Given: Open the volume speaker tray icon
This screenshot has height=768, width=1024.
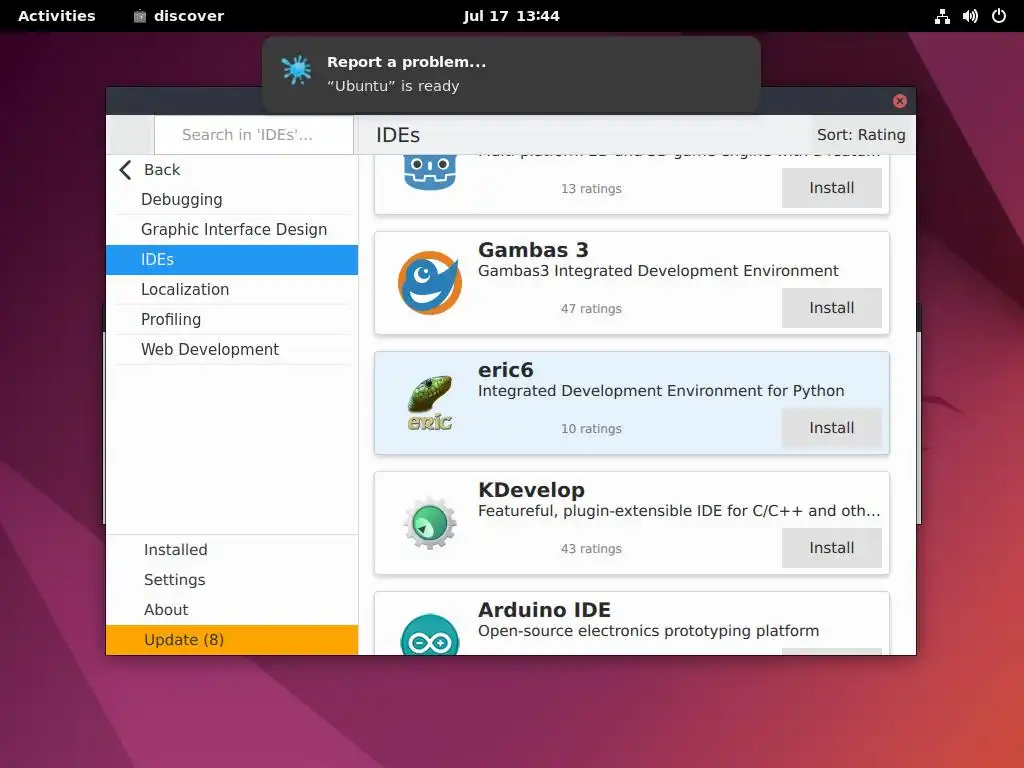Looking at the screenshot, I should 970,16.
